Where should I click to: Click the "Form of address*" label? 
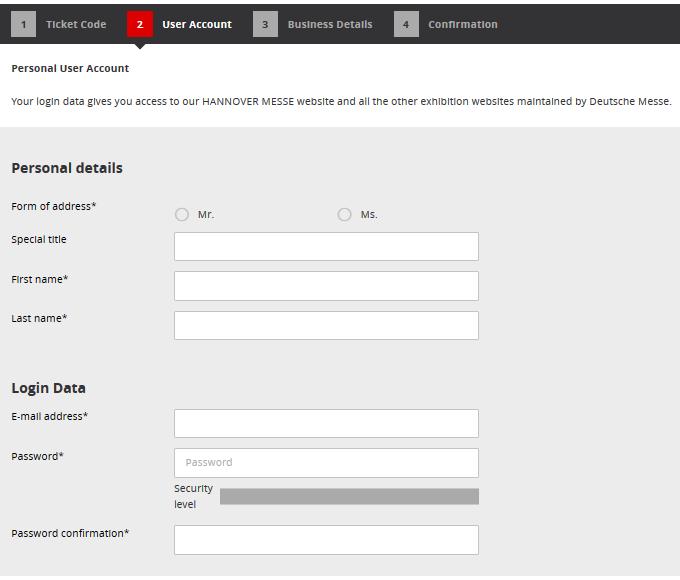[53, 206]
